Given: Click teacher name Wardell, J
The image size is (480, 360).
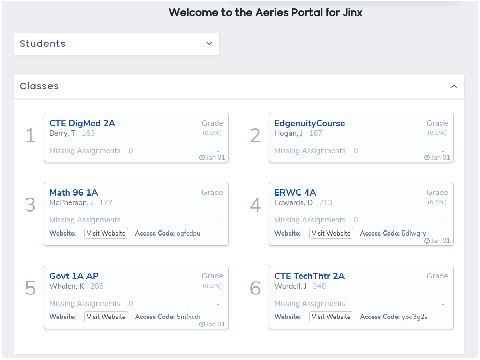Looking at the screenshot, I should click(290, 286).
